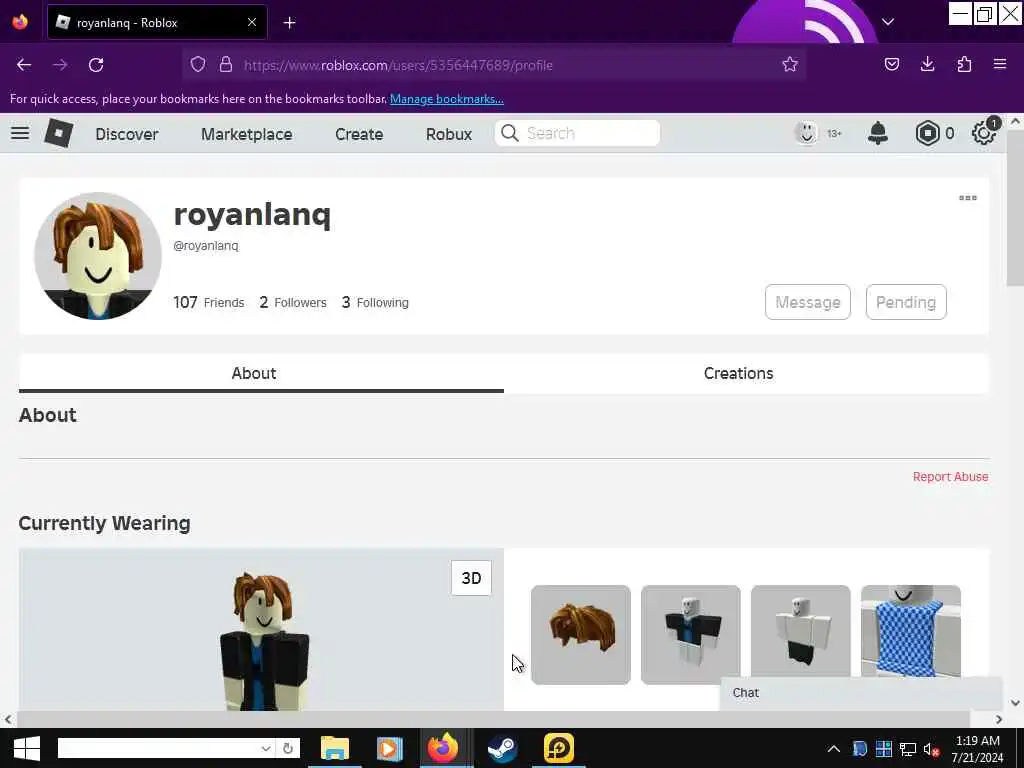1024x768 pixels.
Task: View site security padlock info
Action: pyautogui.click(x=226, y=65)
